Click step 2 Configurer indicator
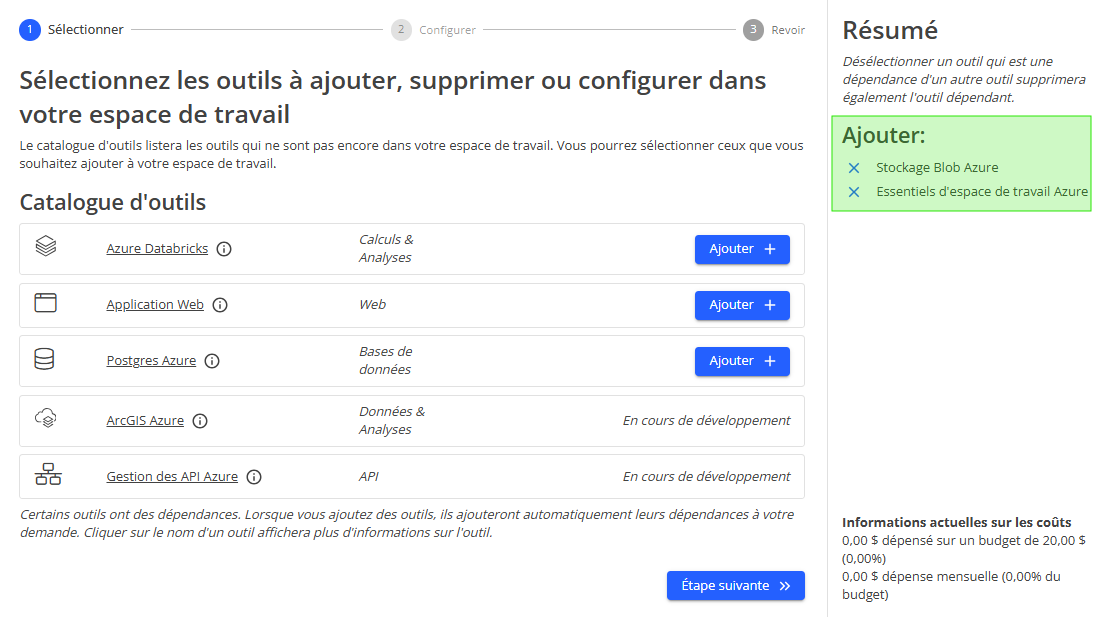This screenshot has height=617, width=1098. point(401,29)
